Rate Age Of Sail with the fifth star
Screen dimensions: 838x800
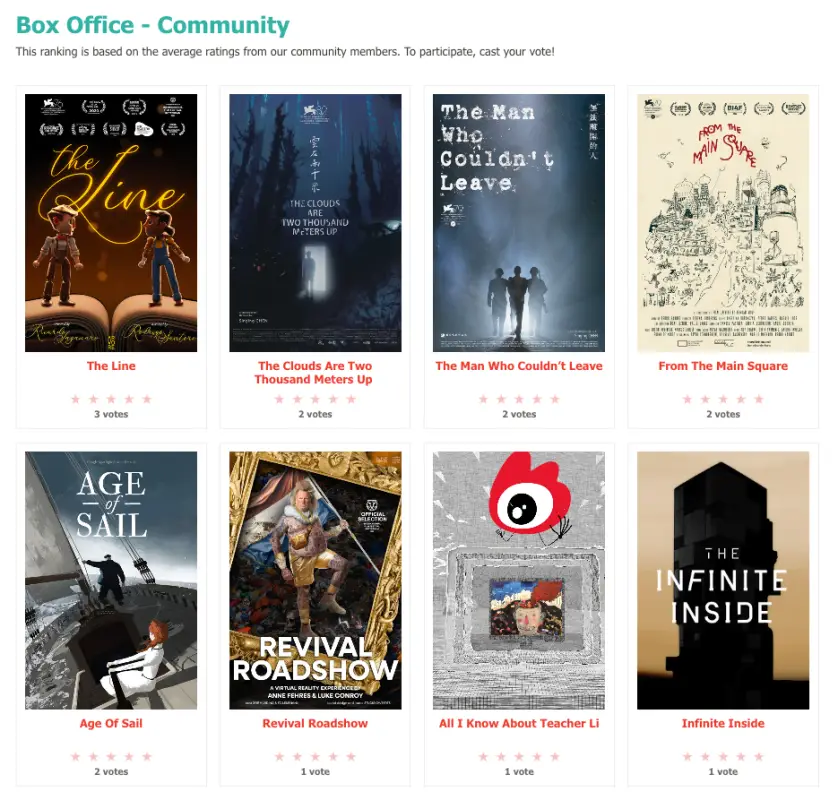click(147, 757)
